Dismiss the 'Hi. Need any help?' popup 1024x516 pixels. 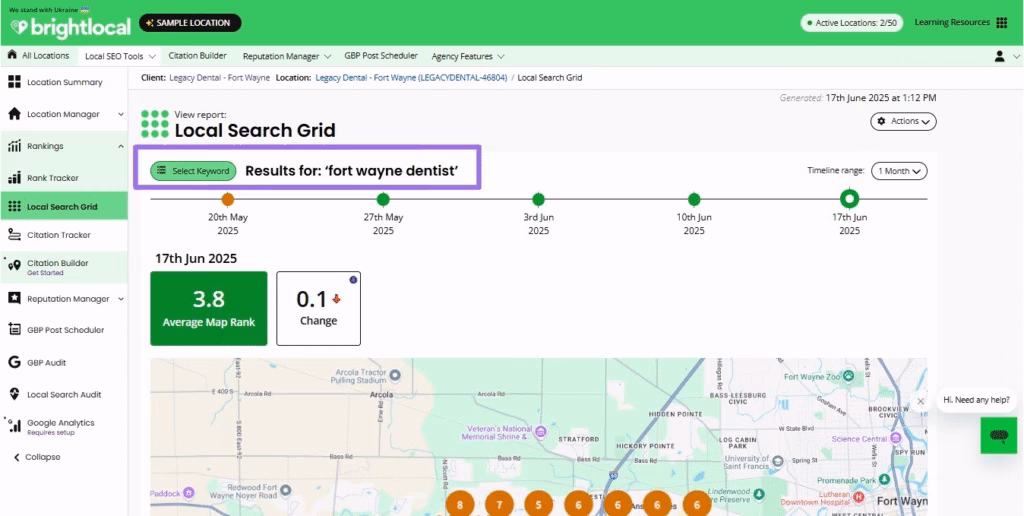(921, 401)
